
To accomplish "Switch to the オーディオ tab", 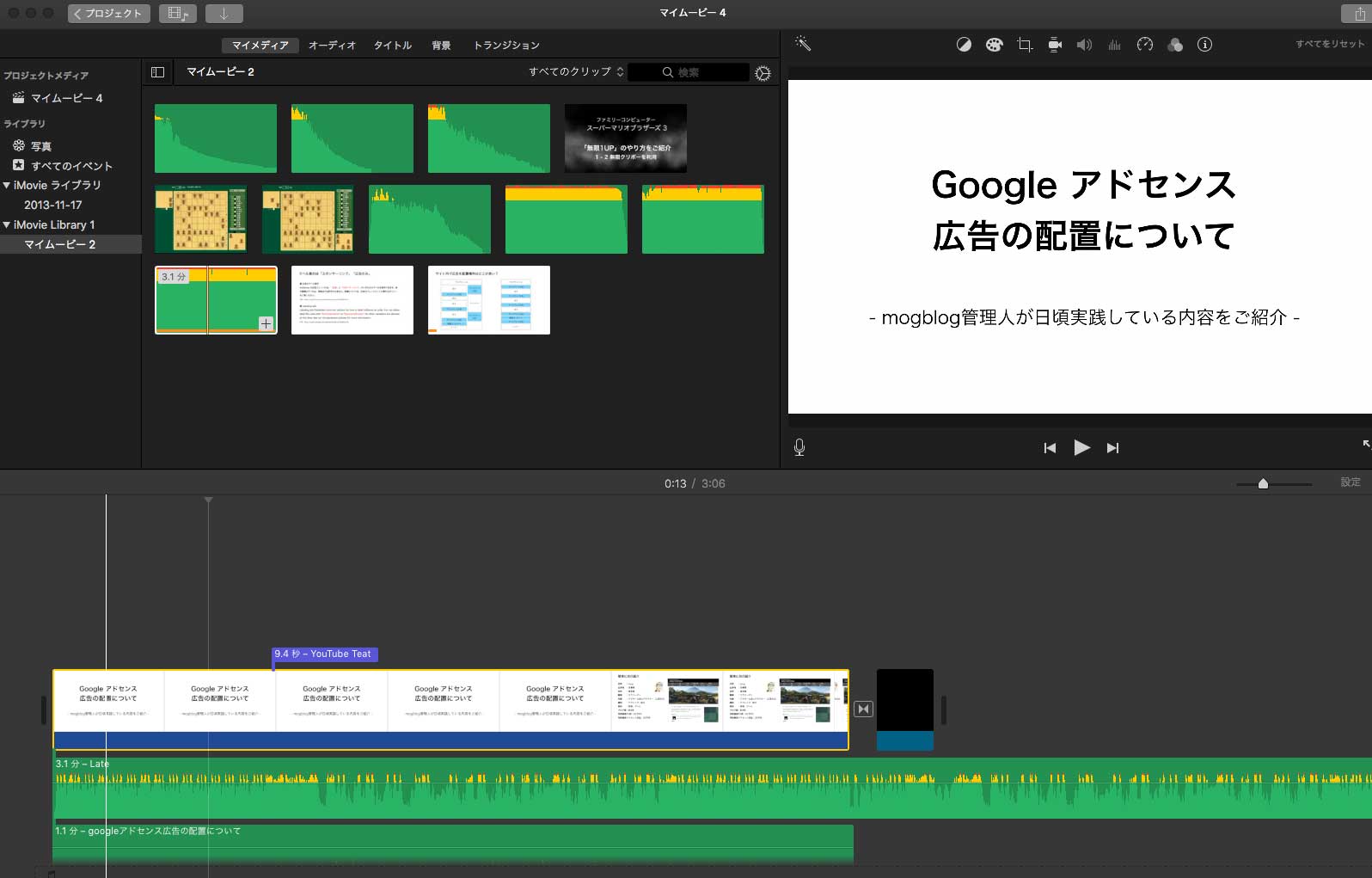I will 332,46.
